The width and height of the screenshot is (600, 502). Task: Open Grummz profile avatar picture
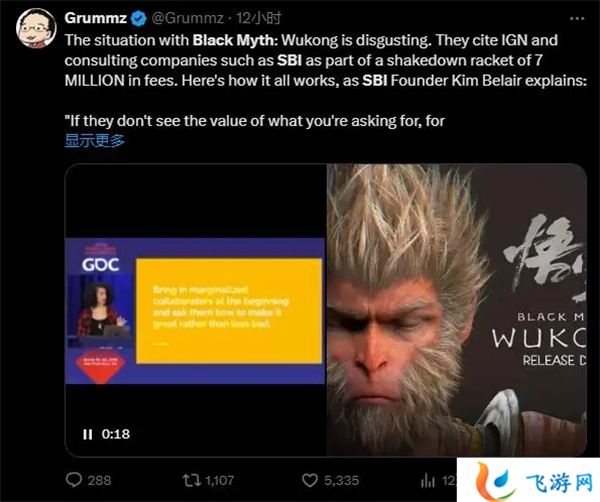tap(36, 28)
